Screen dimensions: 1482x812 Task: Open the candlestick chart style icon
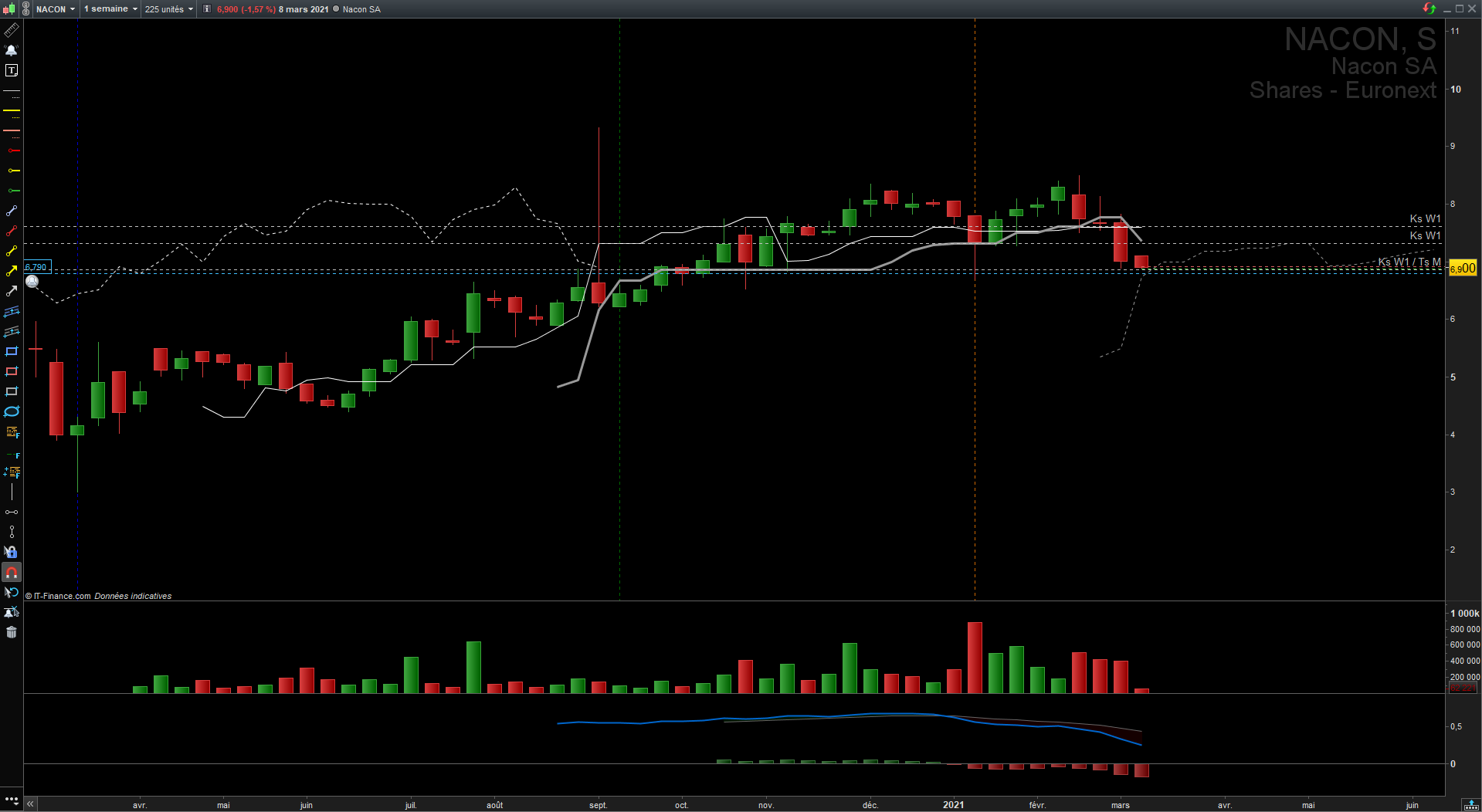[x=9, y=9]
